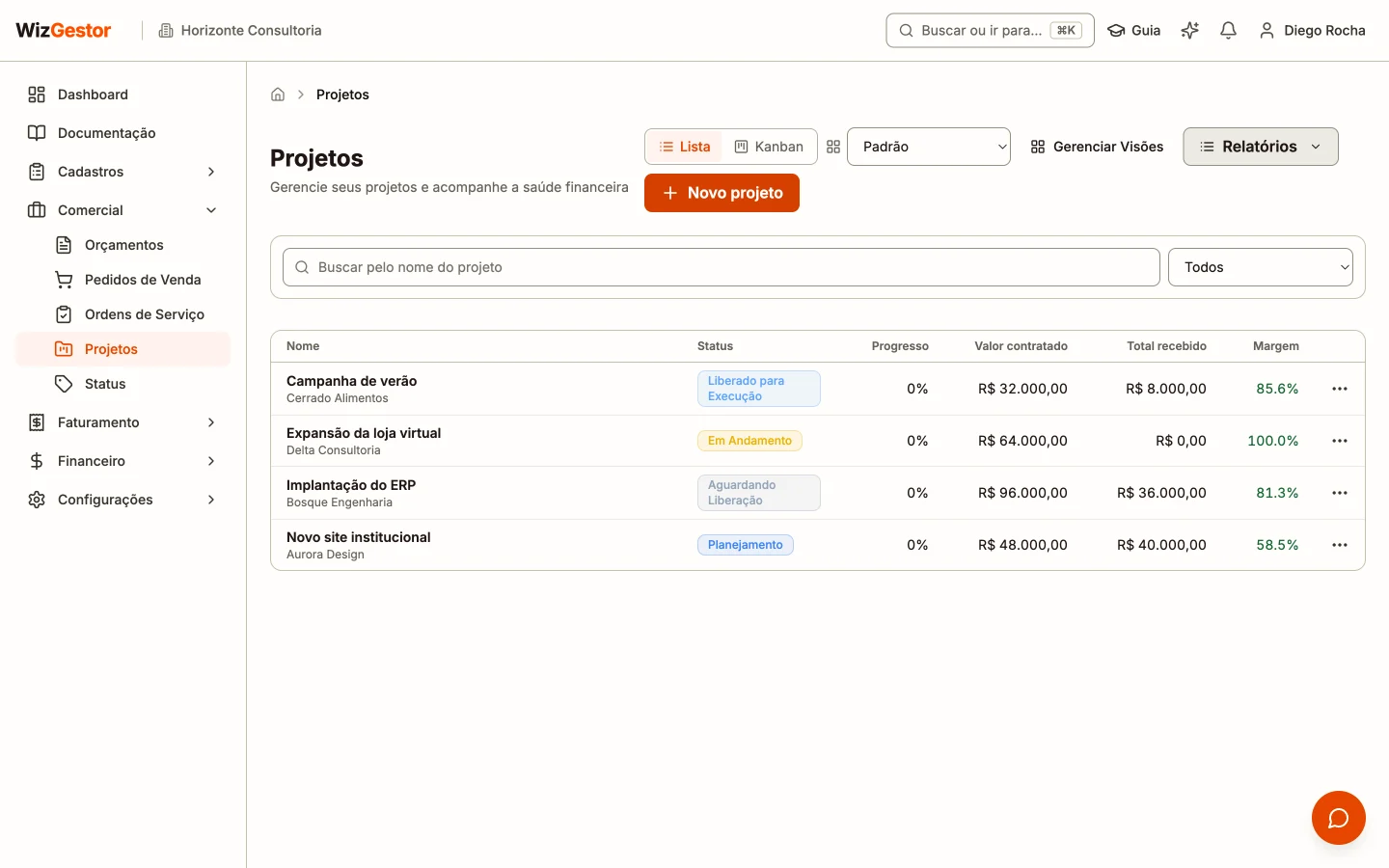The image size is (1389, 868).
Task: Open the Relatórios dropdown
Action: [1261, 147]
